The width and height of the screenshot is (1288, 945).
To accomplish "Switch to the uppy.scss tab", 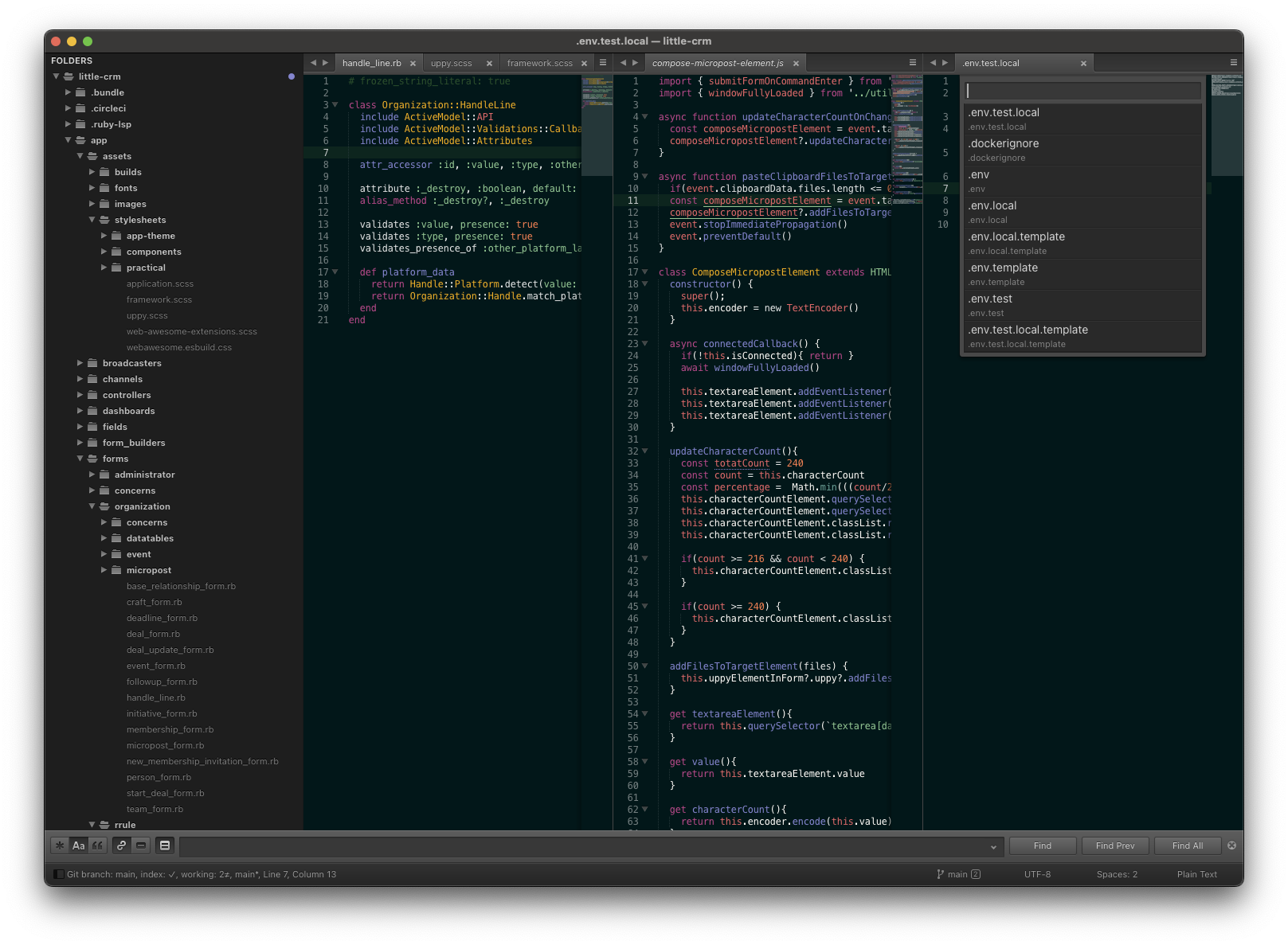I will point(451,63).
